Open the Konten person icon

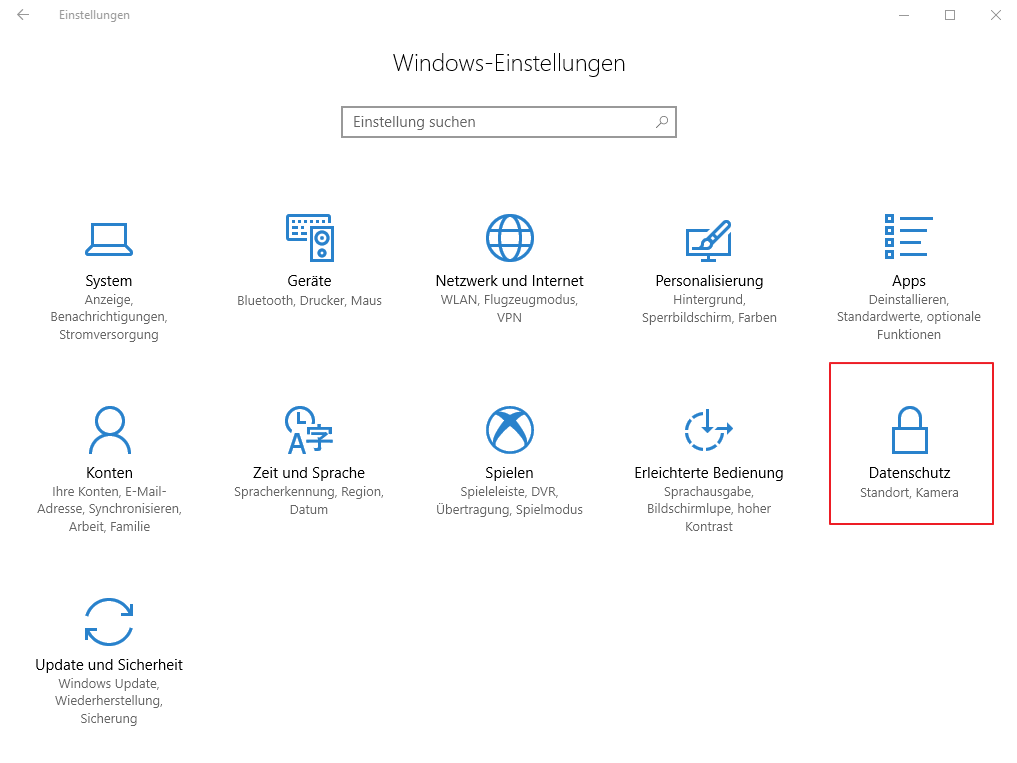109,430
